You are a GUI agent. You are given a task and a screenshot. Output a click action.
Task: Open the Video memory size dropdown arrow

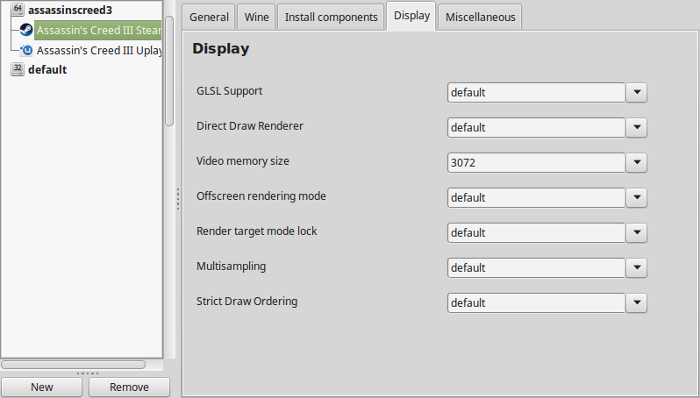(637, 162)
